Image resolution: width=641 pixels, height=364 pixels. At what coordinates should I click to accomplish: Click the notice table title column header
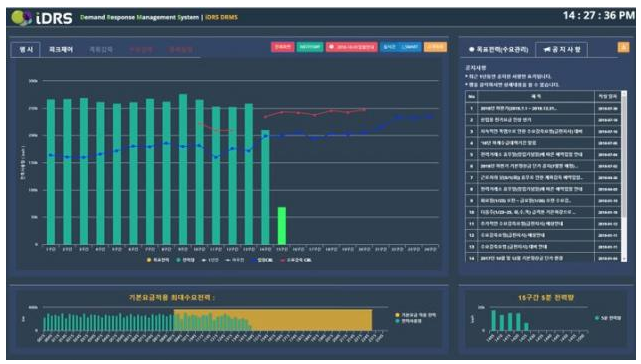pos(536,97)
